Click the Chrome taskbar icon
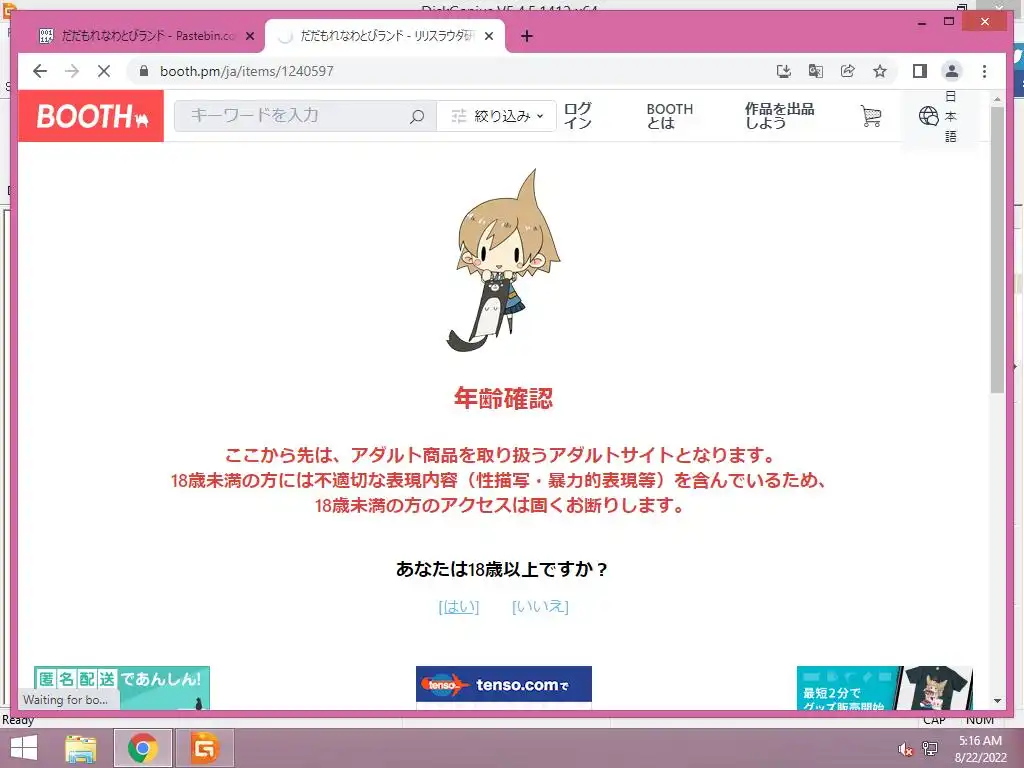Screen dimensions: 1024x768 [143, 748]
